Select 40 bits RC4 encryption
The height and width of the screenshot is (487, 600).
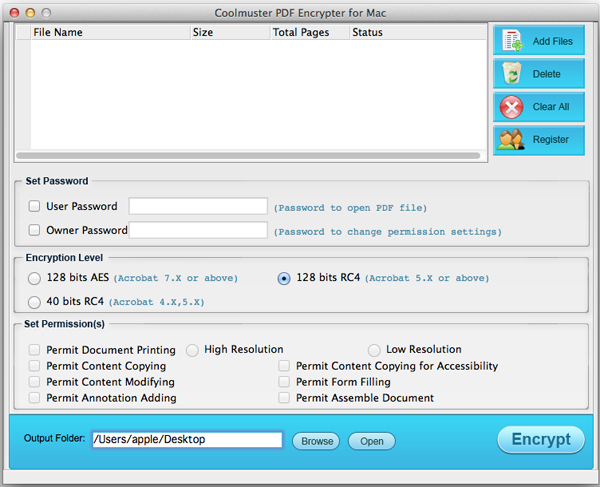pyautogui.click(x=34, y=302)
